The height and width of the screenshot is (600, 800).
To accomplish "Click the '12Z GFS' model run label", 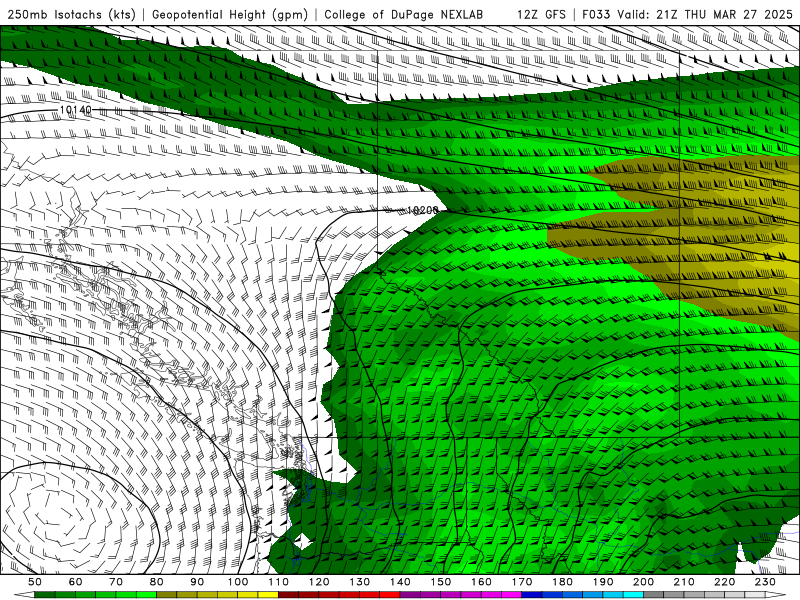I will [x=541, y=15].
